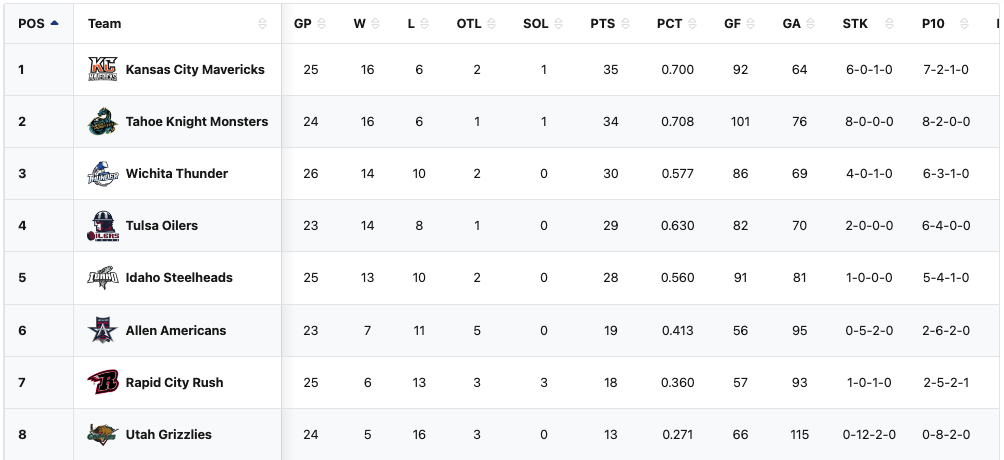This screenshot has height=460, width=1004.
Task: Click the Utah Grizzlies bear logo
Action: click(103, 434)
